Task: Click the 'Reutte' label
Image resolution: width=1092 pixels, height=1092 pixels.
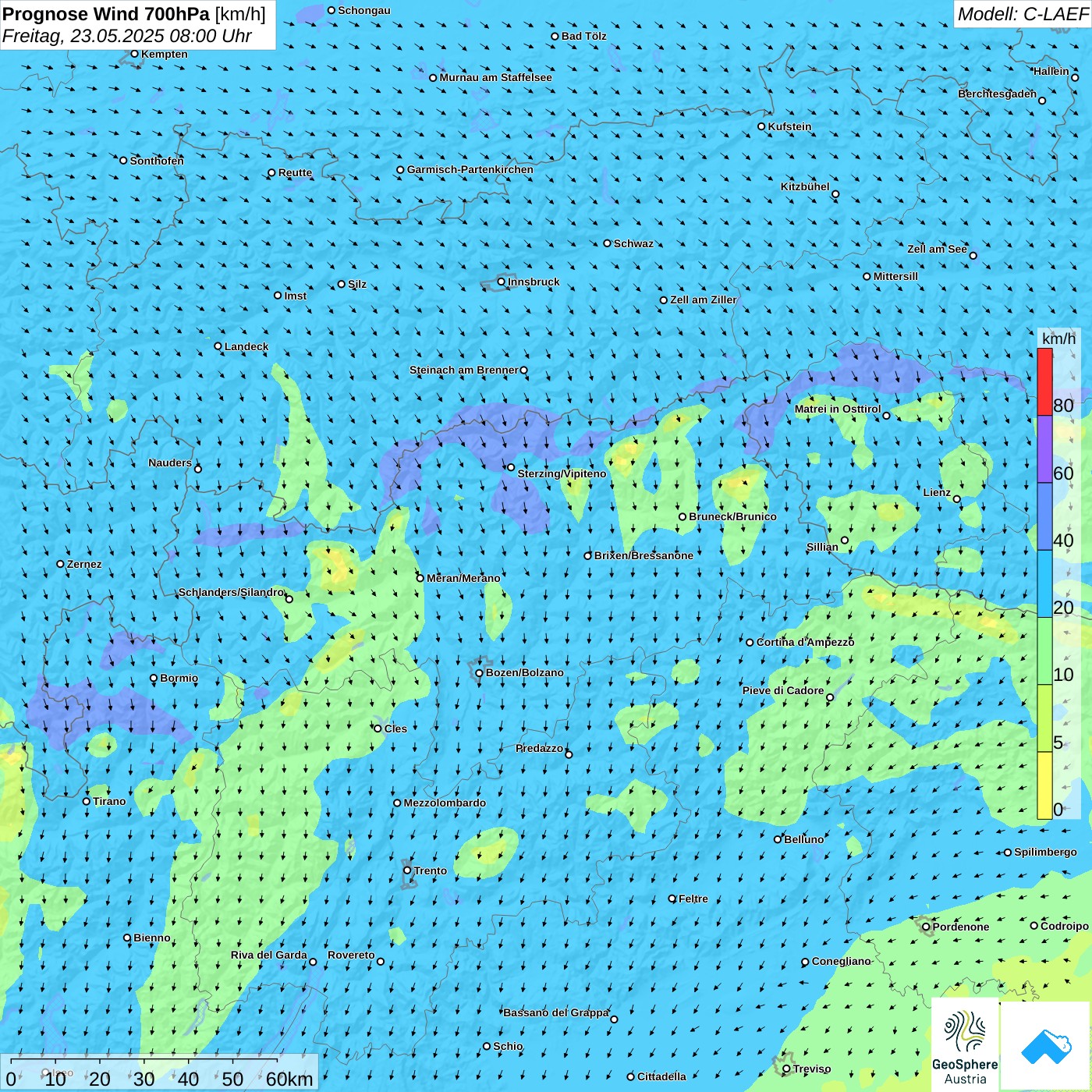Action: tap(295, 172)
